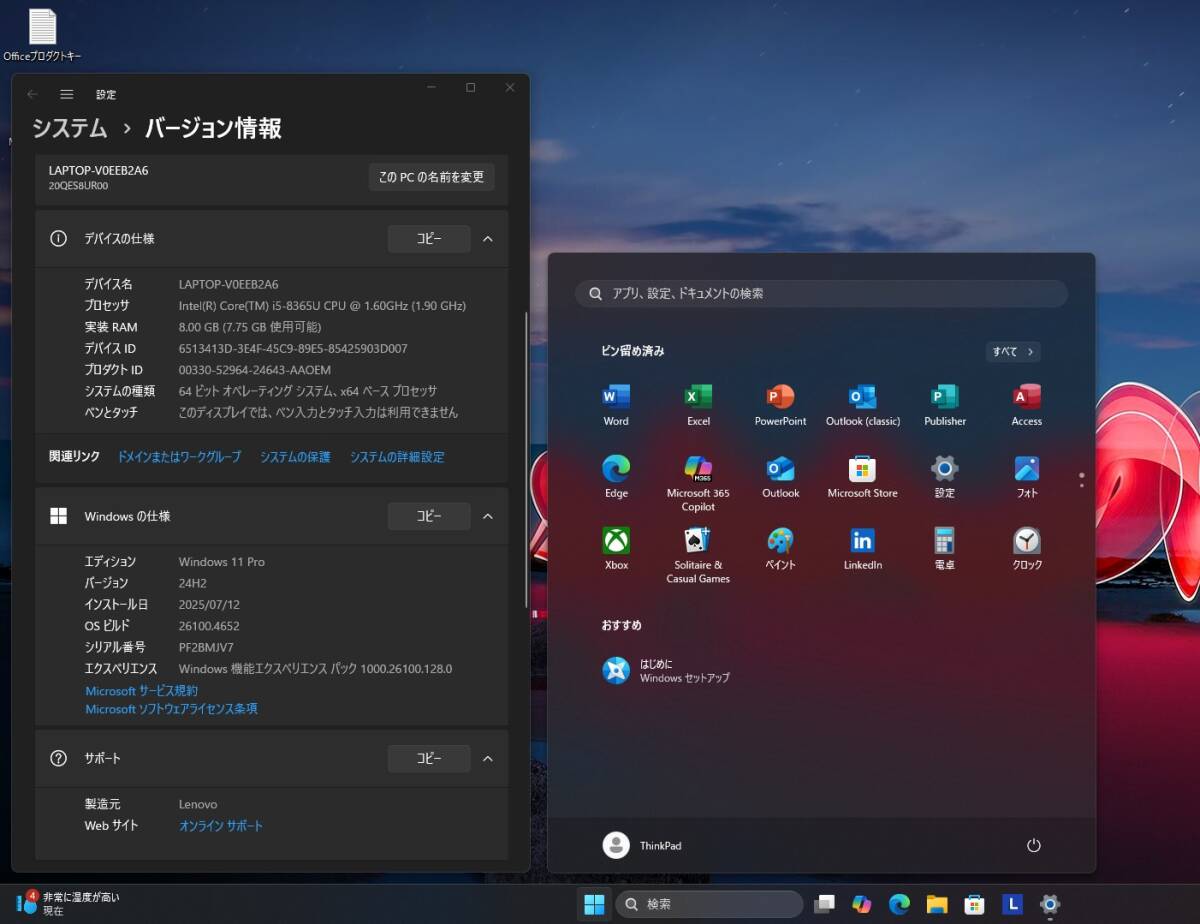The height and width of the screenshot is (924, 1200).
Task: Launch Microsoft 365 Copilot pinned app
Action: 698,484
